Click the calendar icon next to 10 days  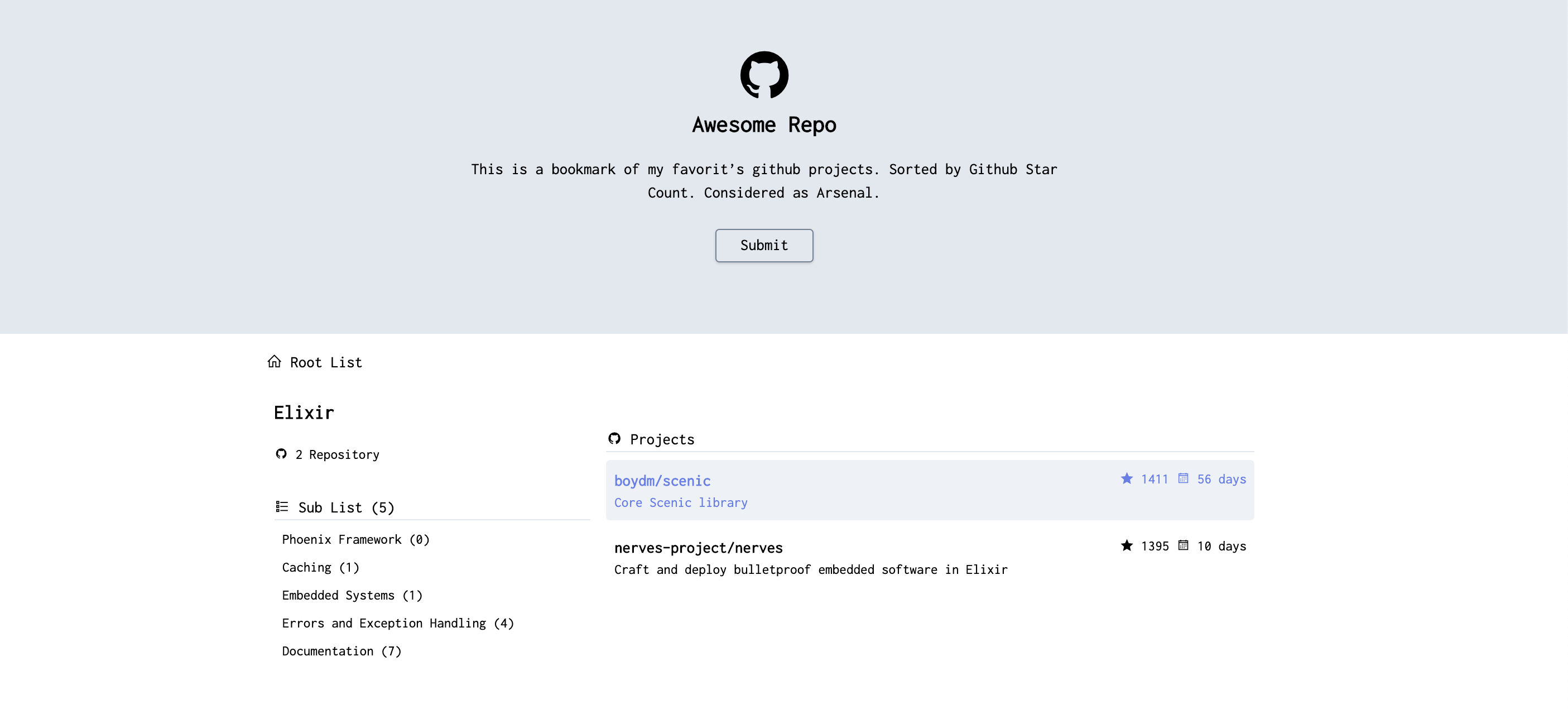[x=1182, y=546]
